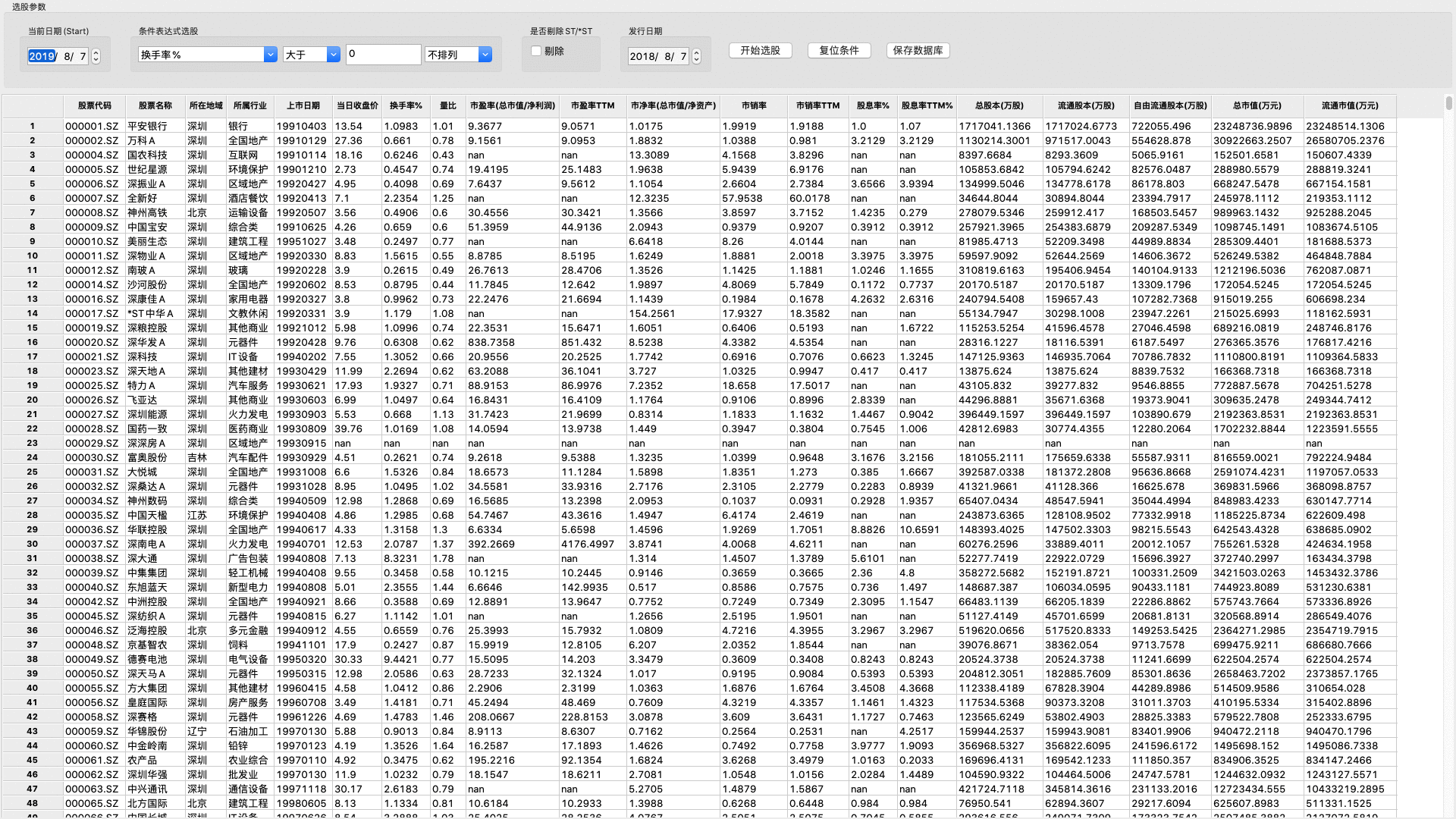
Task: Click the stock code cell 000063.SZ
Action: coord(92,789)
